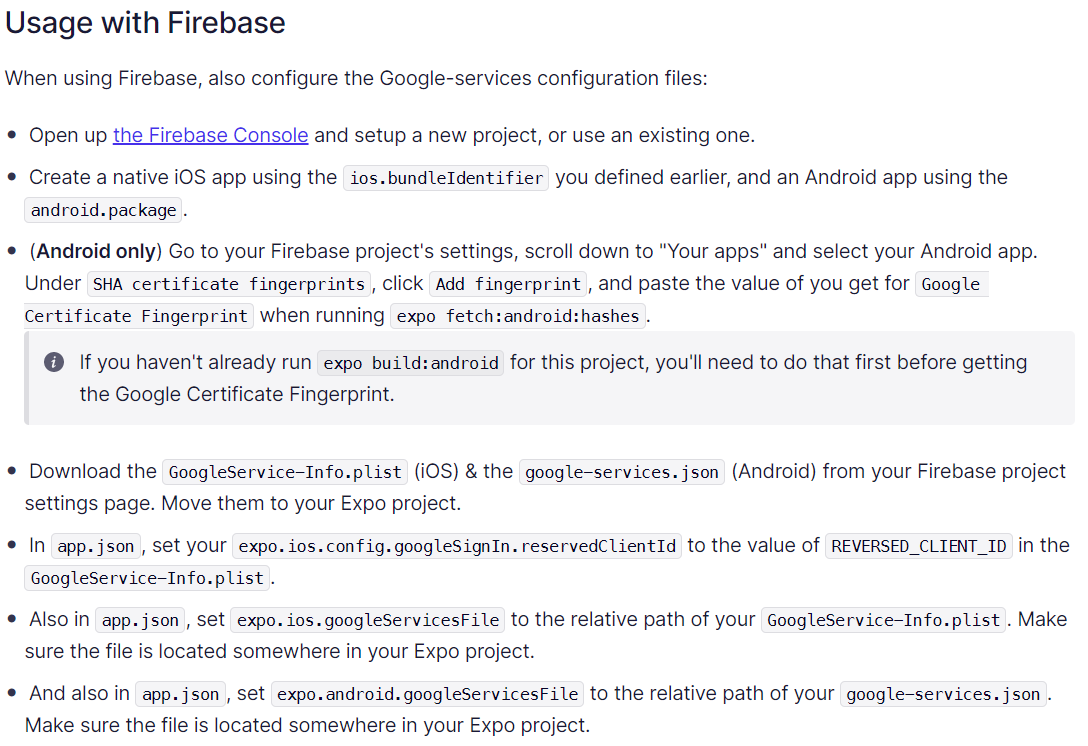
Task: Click the bold Android only text
Action: [x=96, y=251]
